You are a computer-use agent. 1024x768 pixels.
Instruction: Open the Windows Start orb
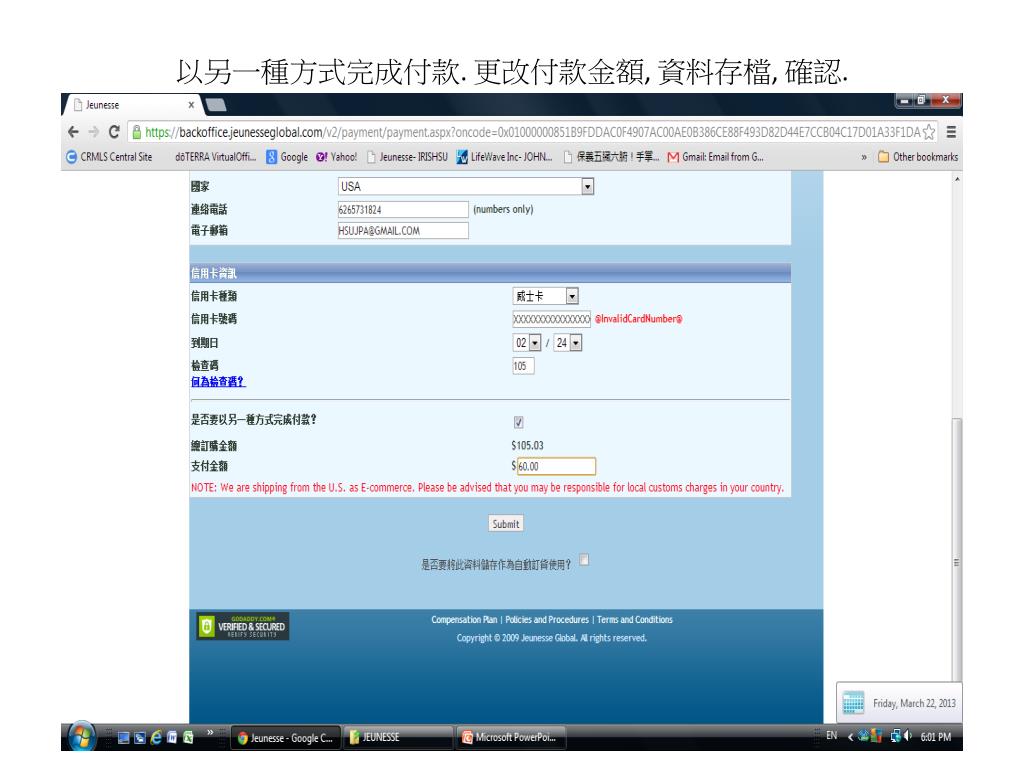pyautogui.click(x=82, y=737)
